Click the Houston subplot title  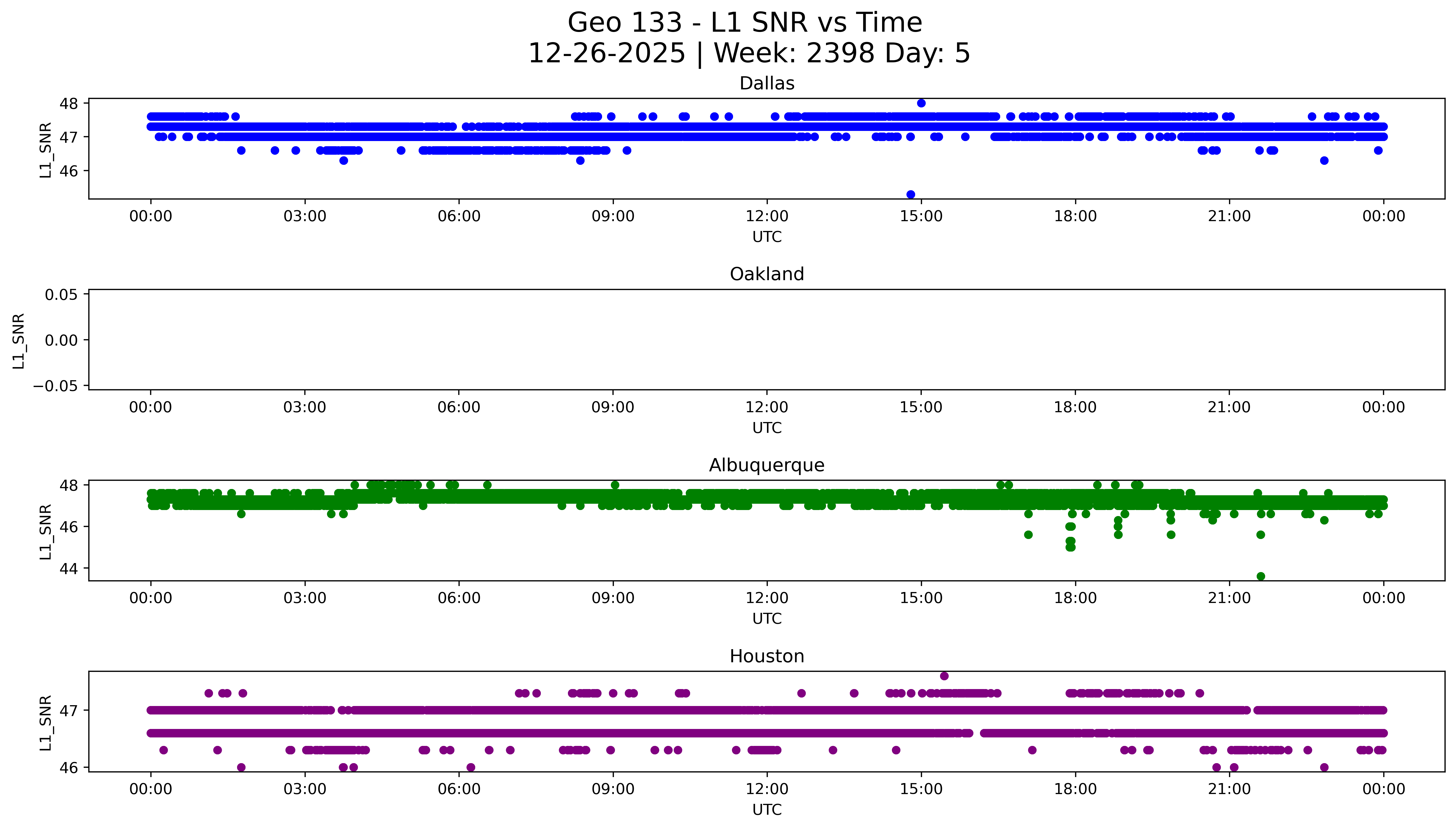(766, 657)
